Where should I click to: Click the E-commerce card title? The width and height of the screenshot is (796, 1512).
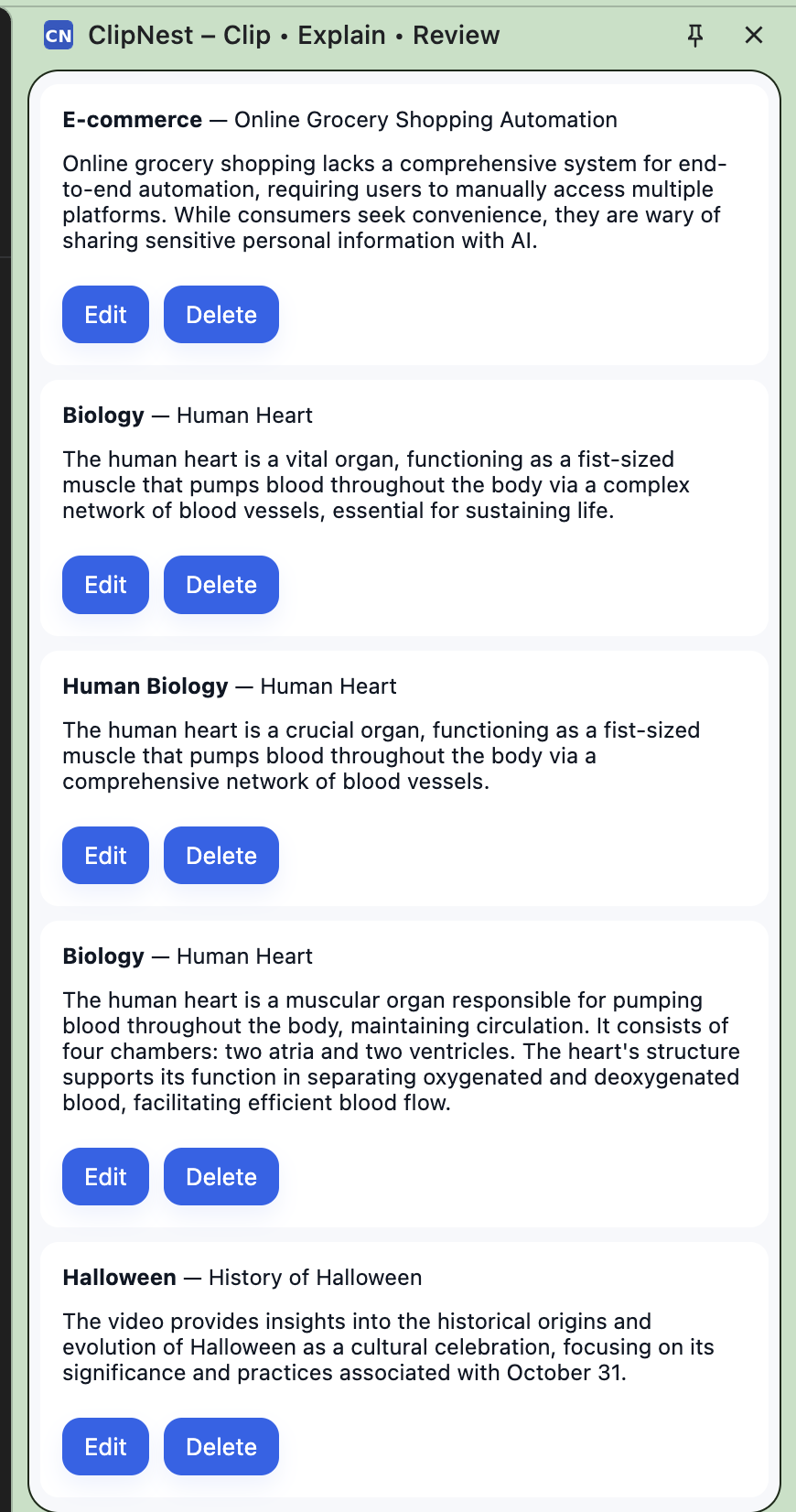click(x=339, y=120)
